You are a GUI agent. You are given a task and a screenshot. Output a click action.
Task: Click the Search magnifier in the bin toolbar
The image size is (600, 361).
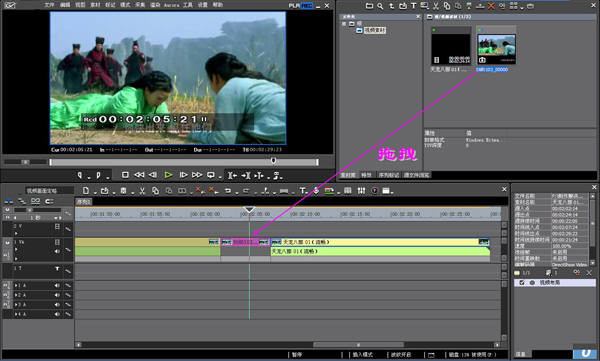(380, 6)
